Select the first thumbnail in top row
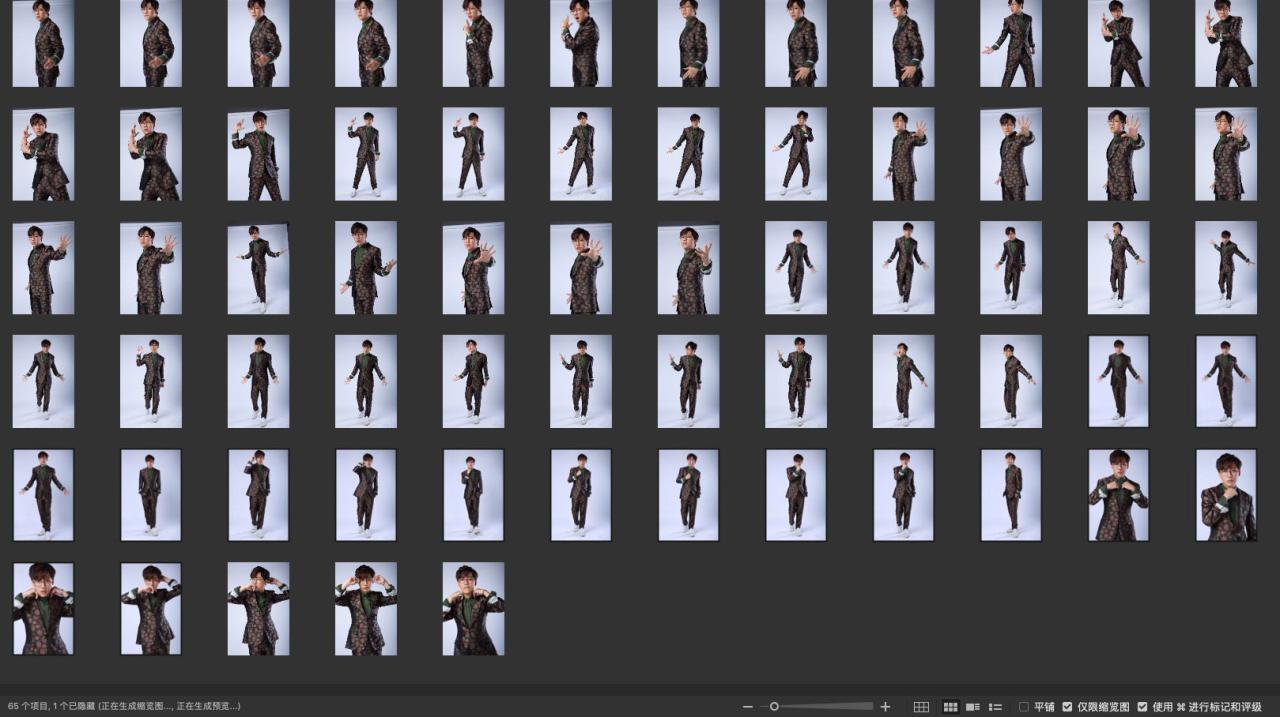The image size is (1280, 717). (43, 43)
